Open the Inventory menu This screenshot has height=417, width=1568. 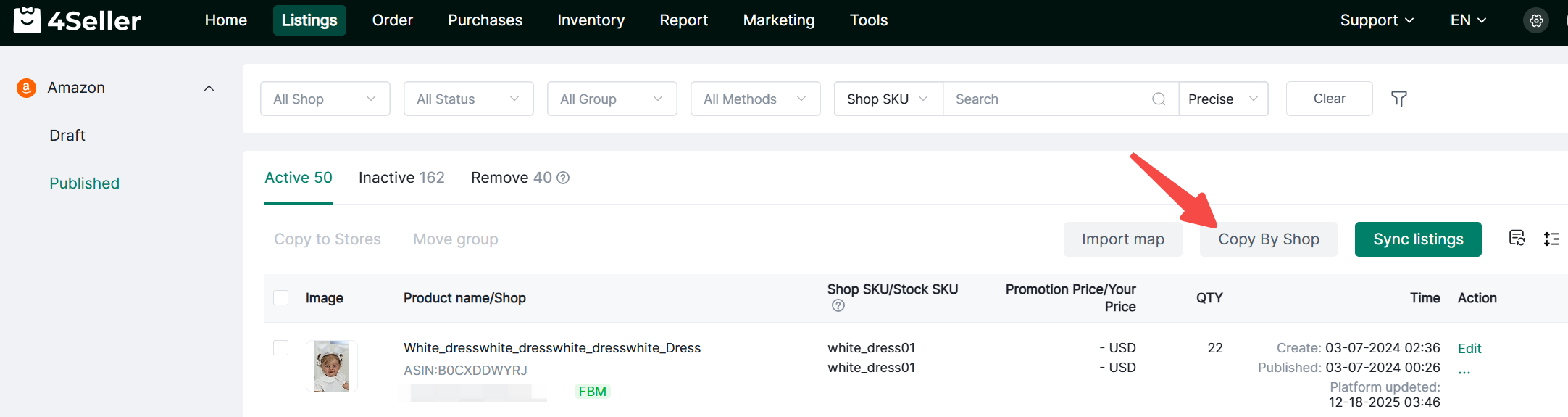[591, 20]
